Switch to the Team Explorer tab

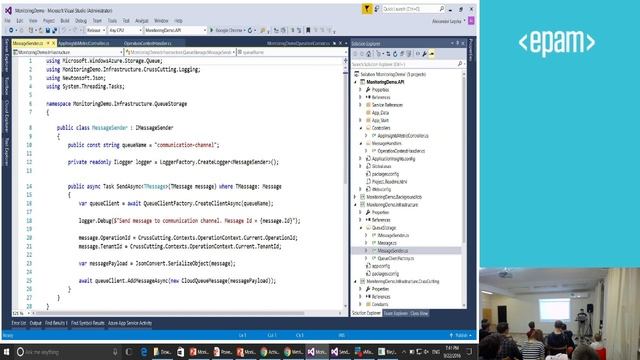[395, 313]
